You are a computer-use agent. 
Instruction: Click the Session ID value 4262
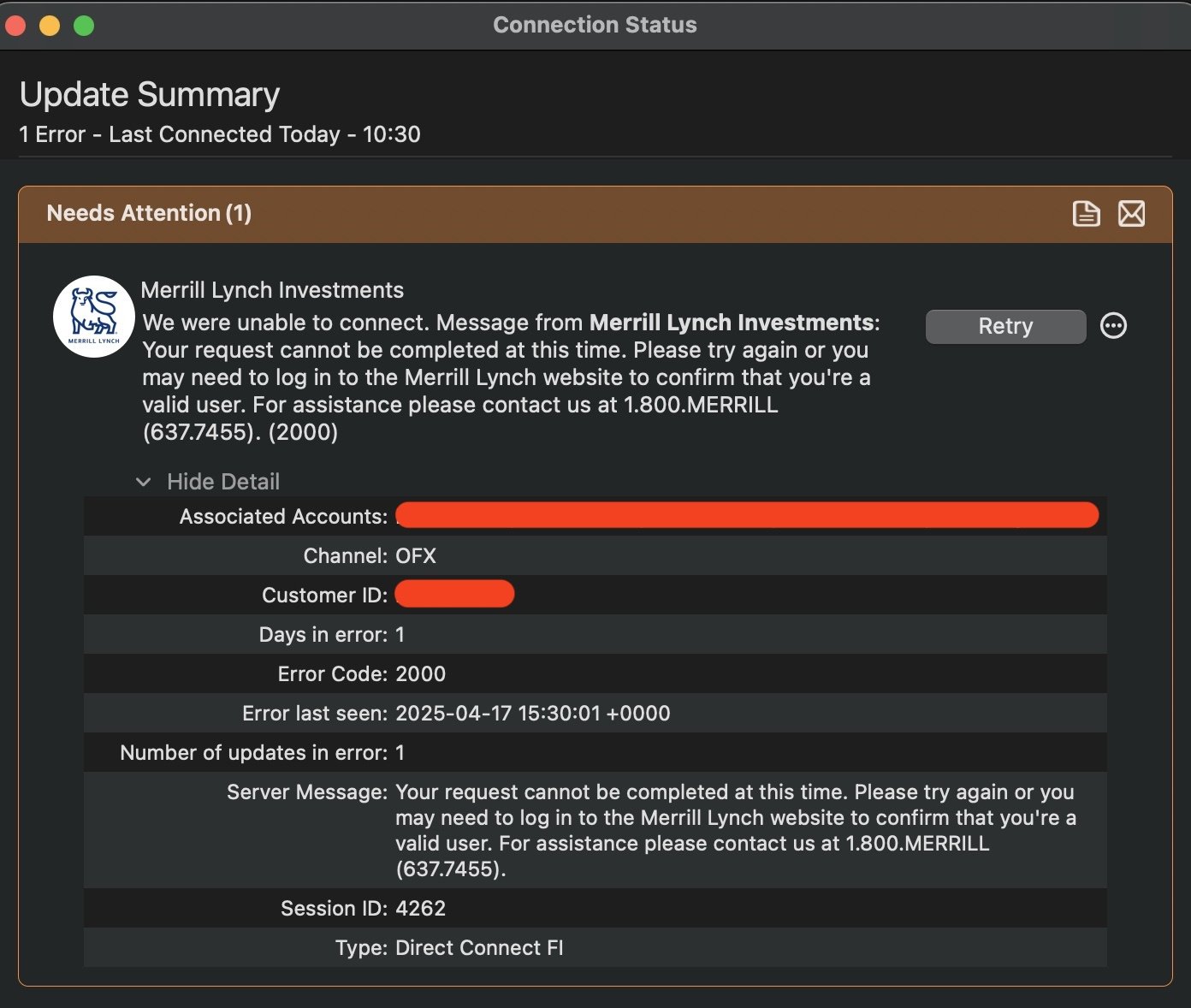pos(420,909)
